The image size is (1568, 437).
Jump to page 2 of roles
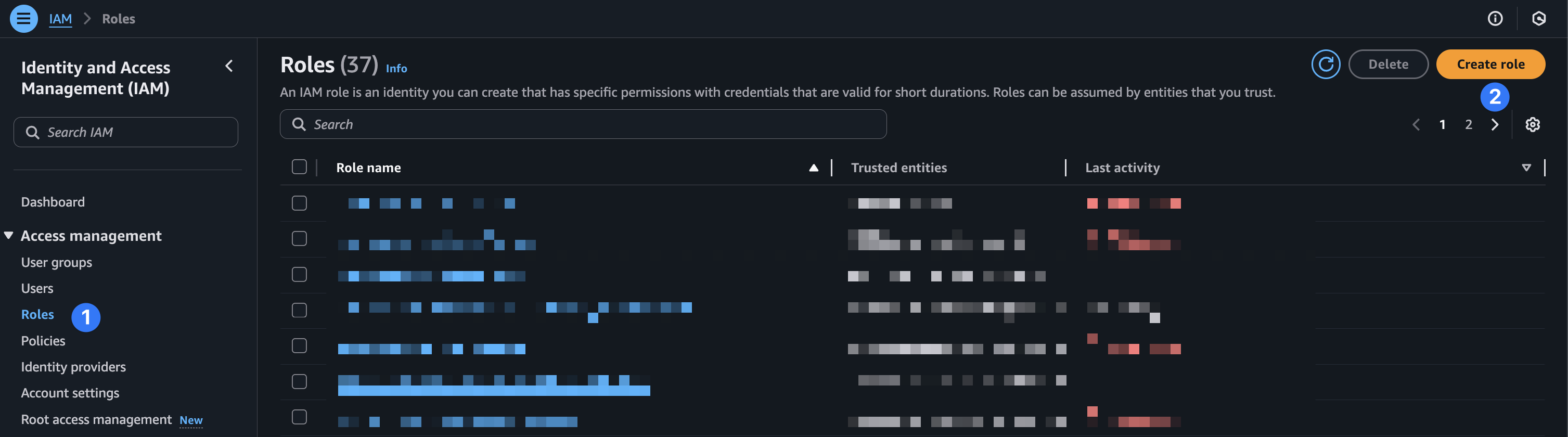(1468, 124)
